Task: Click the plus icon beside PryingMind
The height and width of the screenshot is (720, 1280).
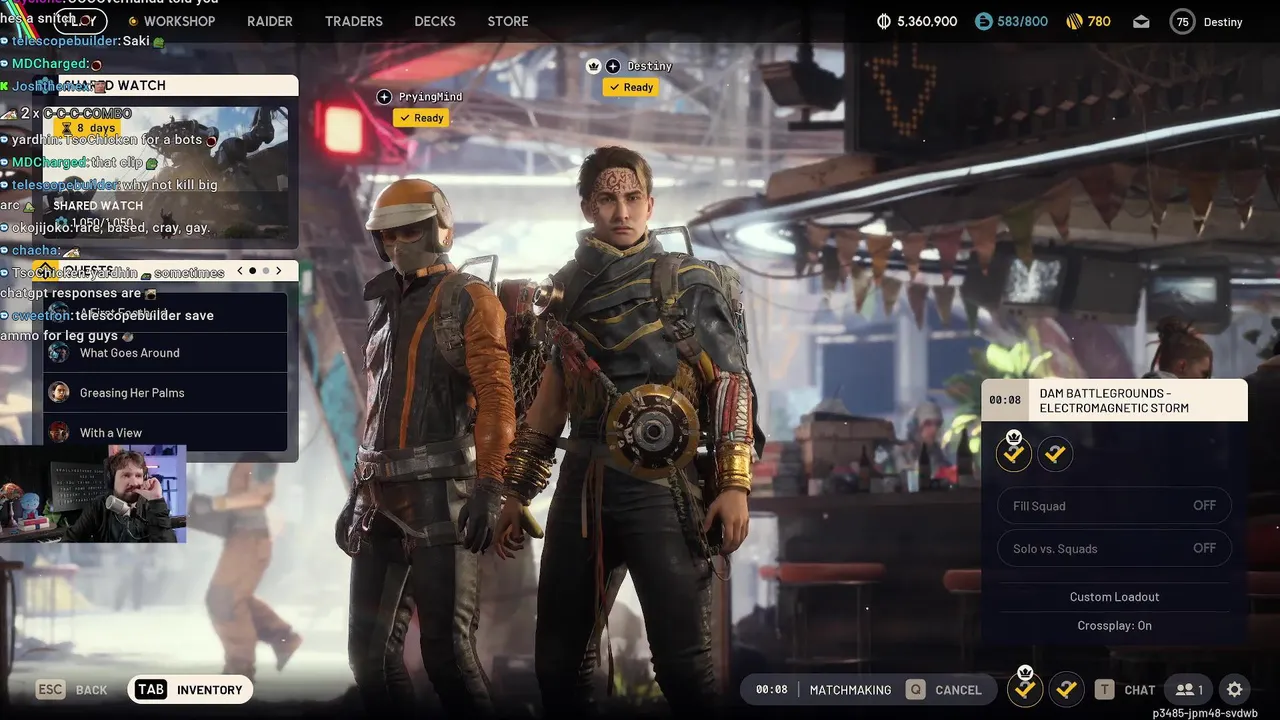Action: (x=384, y=96)
